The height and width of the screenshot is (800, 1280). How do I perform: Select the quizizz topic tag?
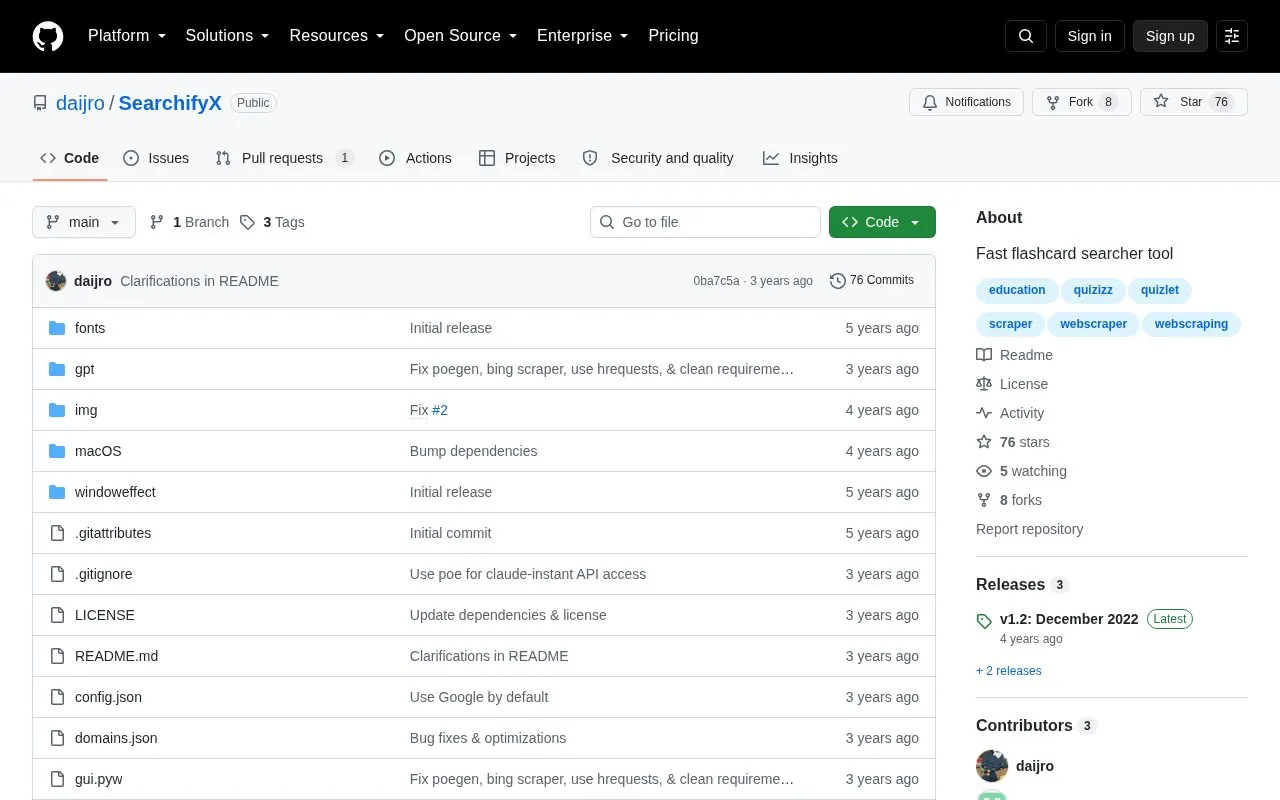coord(1093,290)
